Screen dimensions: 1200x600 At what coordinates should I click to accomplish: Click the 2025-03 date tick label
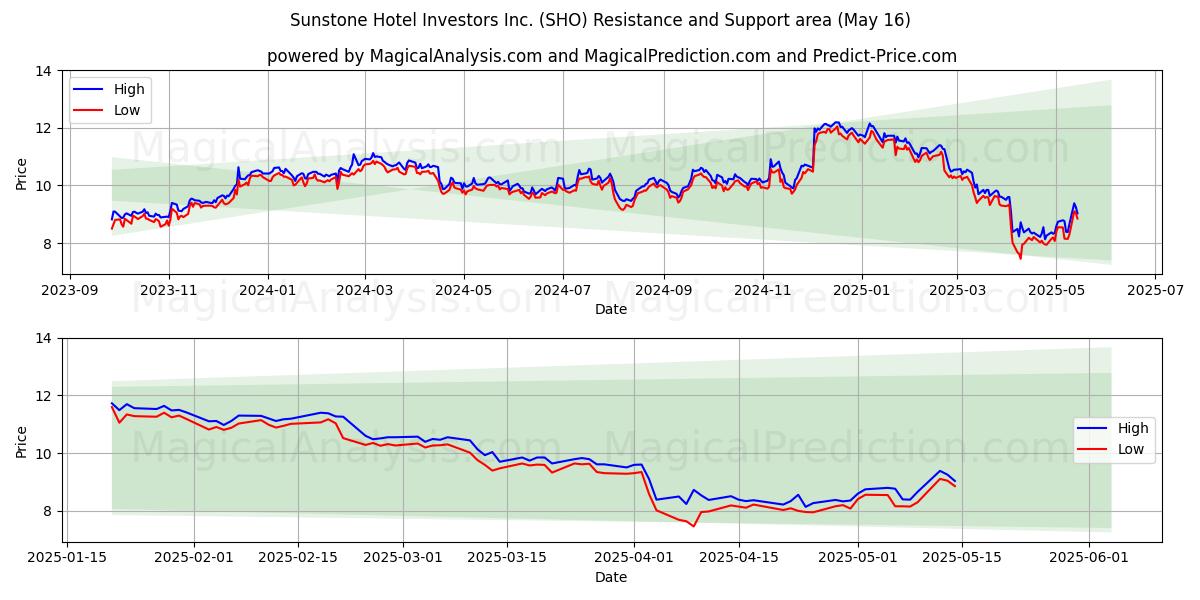click(957, 291)
